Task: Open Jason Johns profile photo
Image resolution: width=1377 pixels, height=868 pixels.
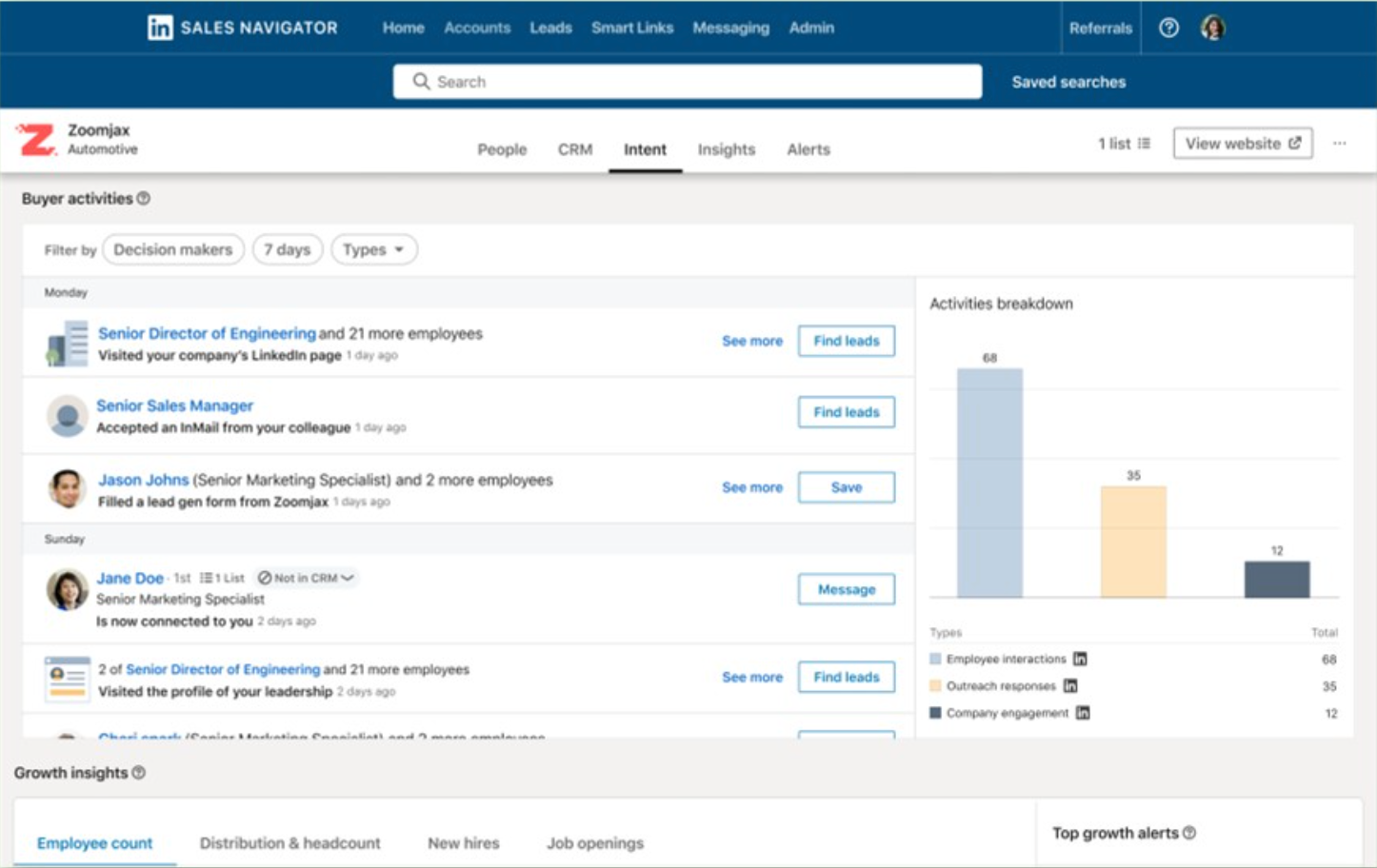Action: pyautogui.click(x=68, y=489)
